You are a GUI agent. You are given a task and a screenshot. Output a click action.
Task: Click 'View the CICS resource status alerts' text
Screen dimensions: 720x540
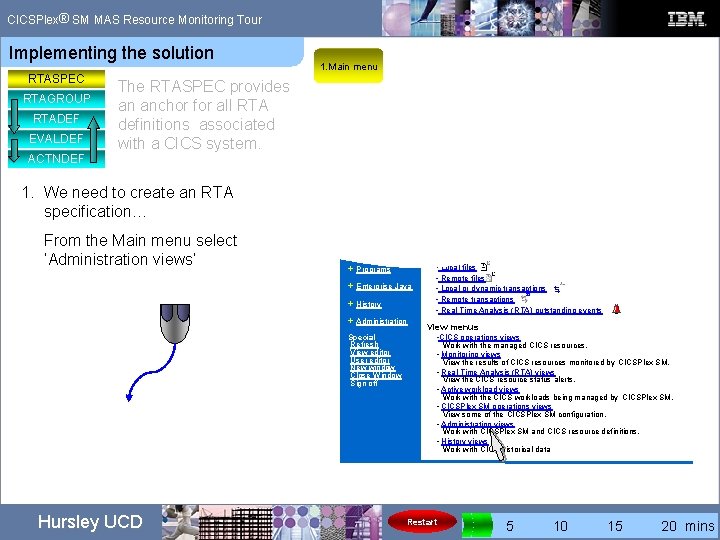(509, 380)
